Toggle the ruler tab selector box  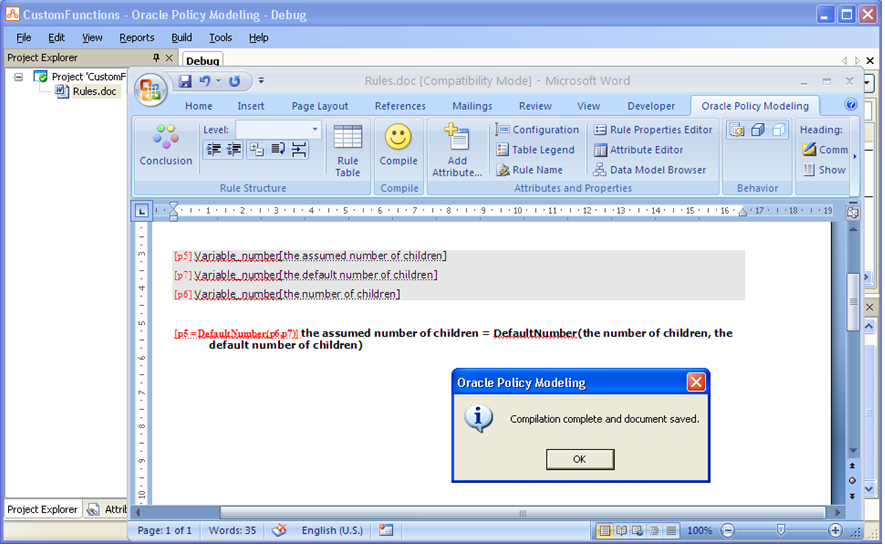tap(141, 212)
